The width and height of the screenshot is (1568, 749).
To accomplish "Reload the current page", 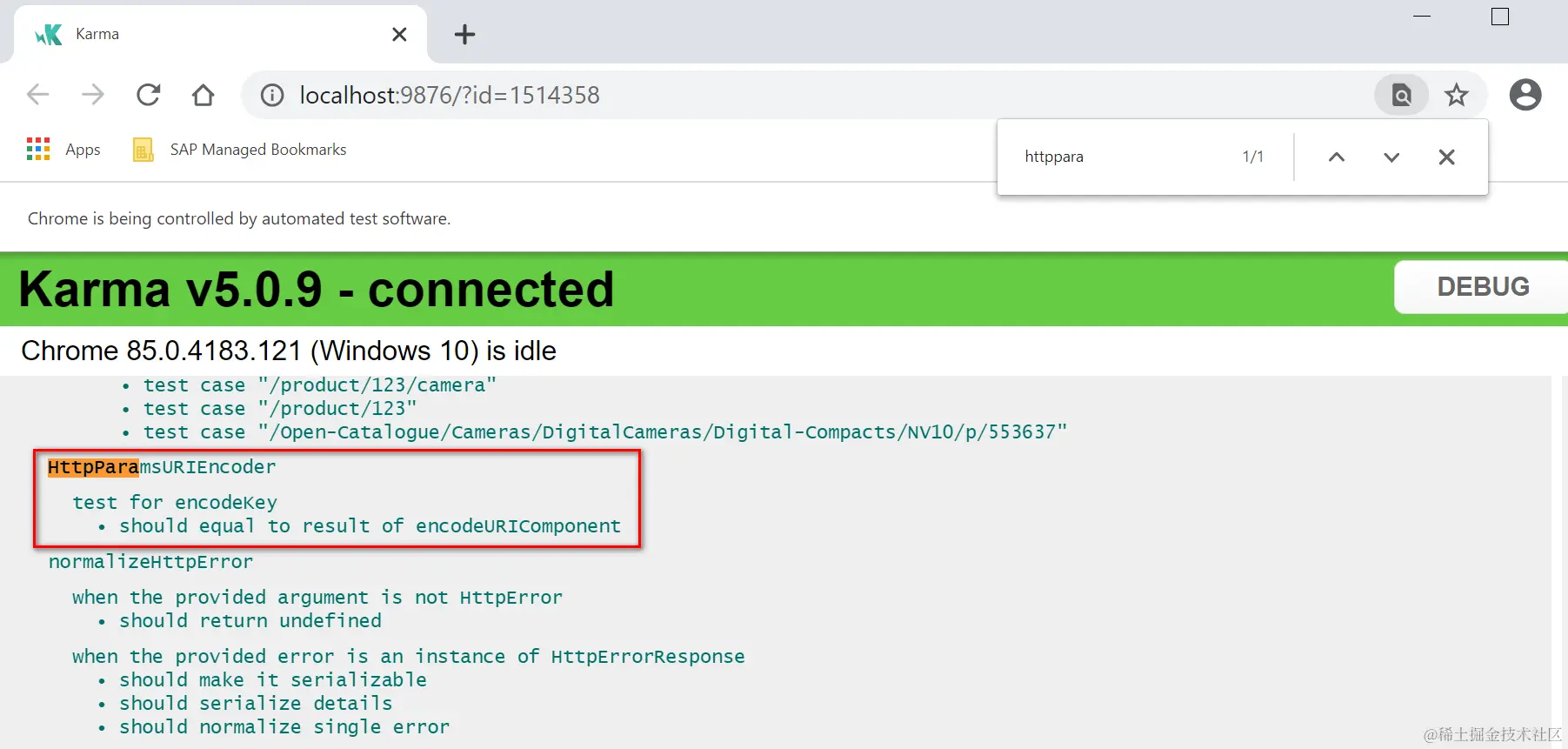I will point(149,94).
